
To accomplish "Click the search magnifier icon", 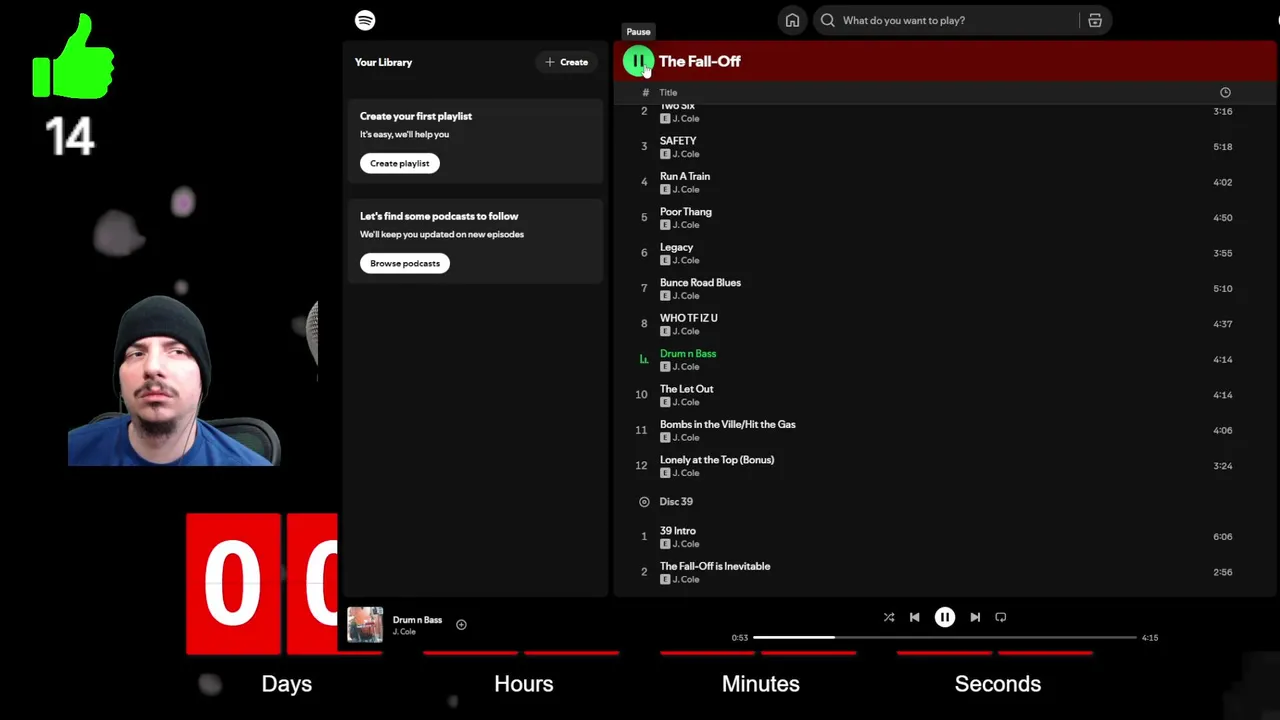I will (x=828, y=20).
